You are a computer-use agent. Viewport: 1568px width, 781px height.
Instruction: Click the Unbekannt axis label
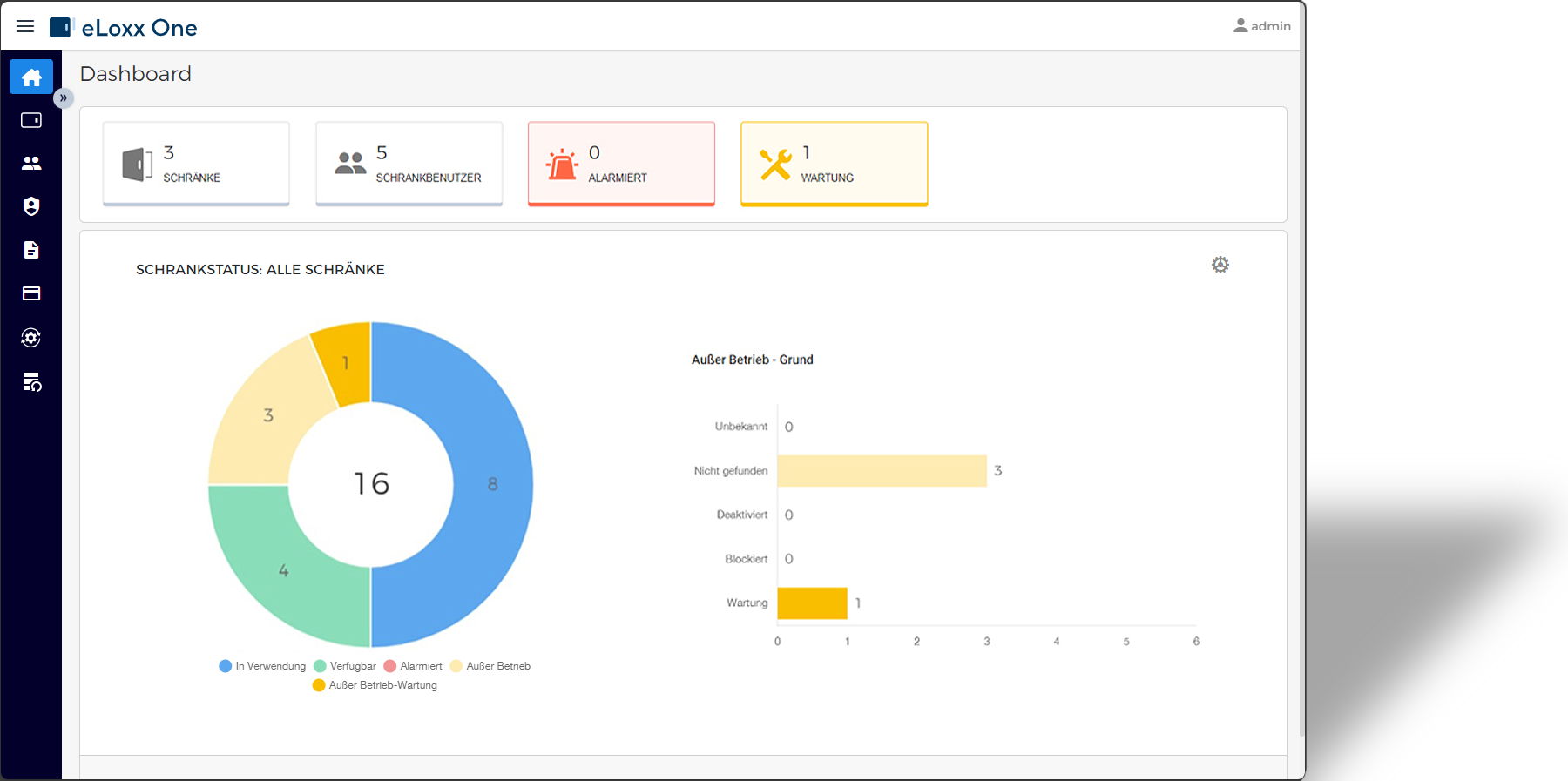(741, 427)
